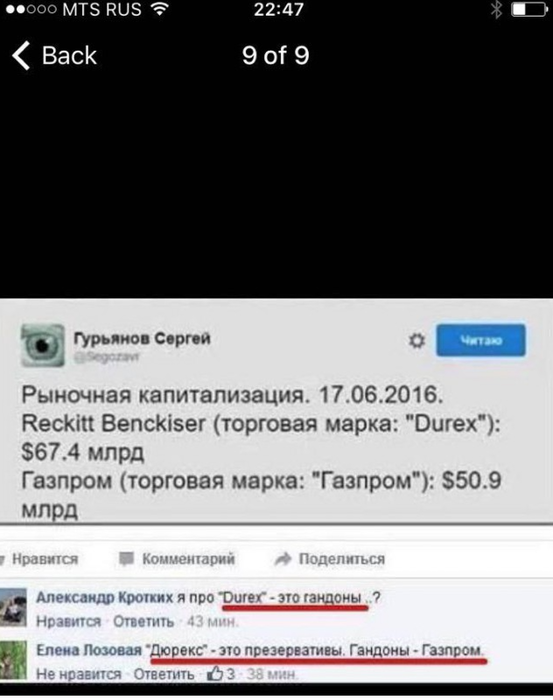The height and width of the screenshot is (700, 553).
Task: Tap the Back label text
Action: [x=69, y=56]
